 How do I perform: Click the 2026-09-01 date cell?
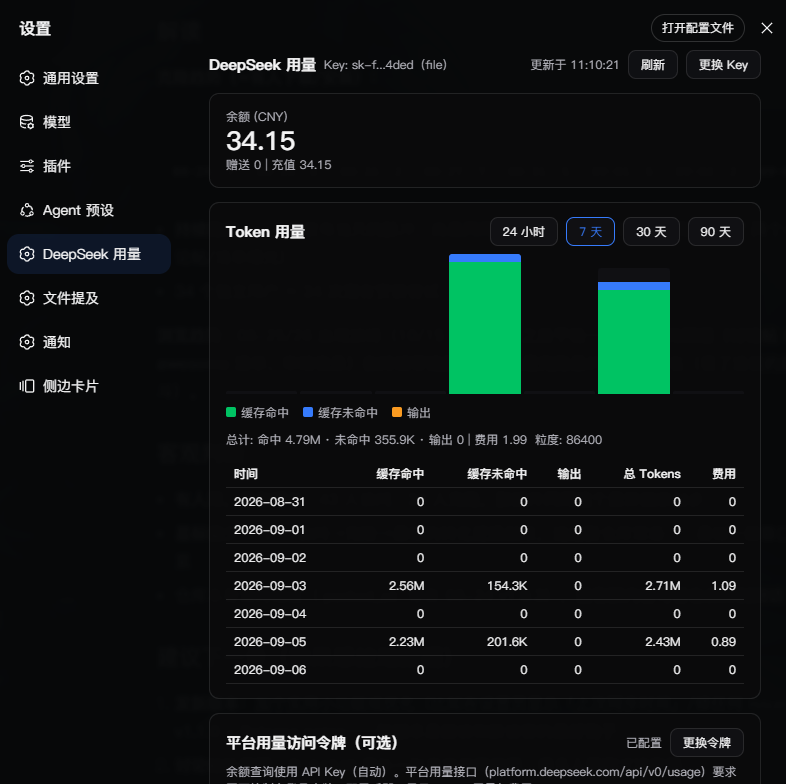[x=269, y=530]
